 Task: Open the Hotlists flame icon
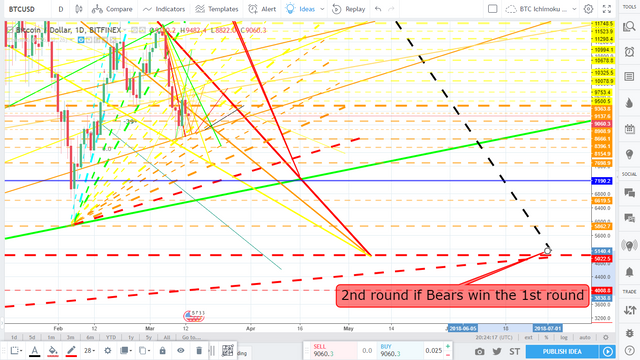[629, 103]
